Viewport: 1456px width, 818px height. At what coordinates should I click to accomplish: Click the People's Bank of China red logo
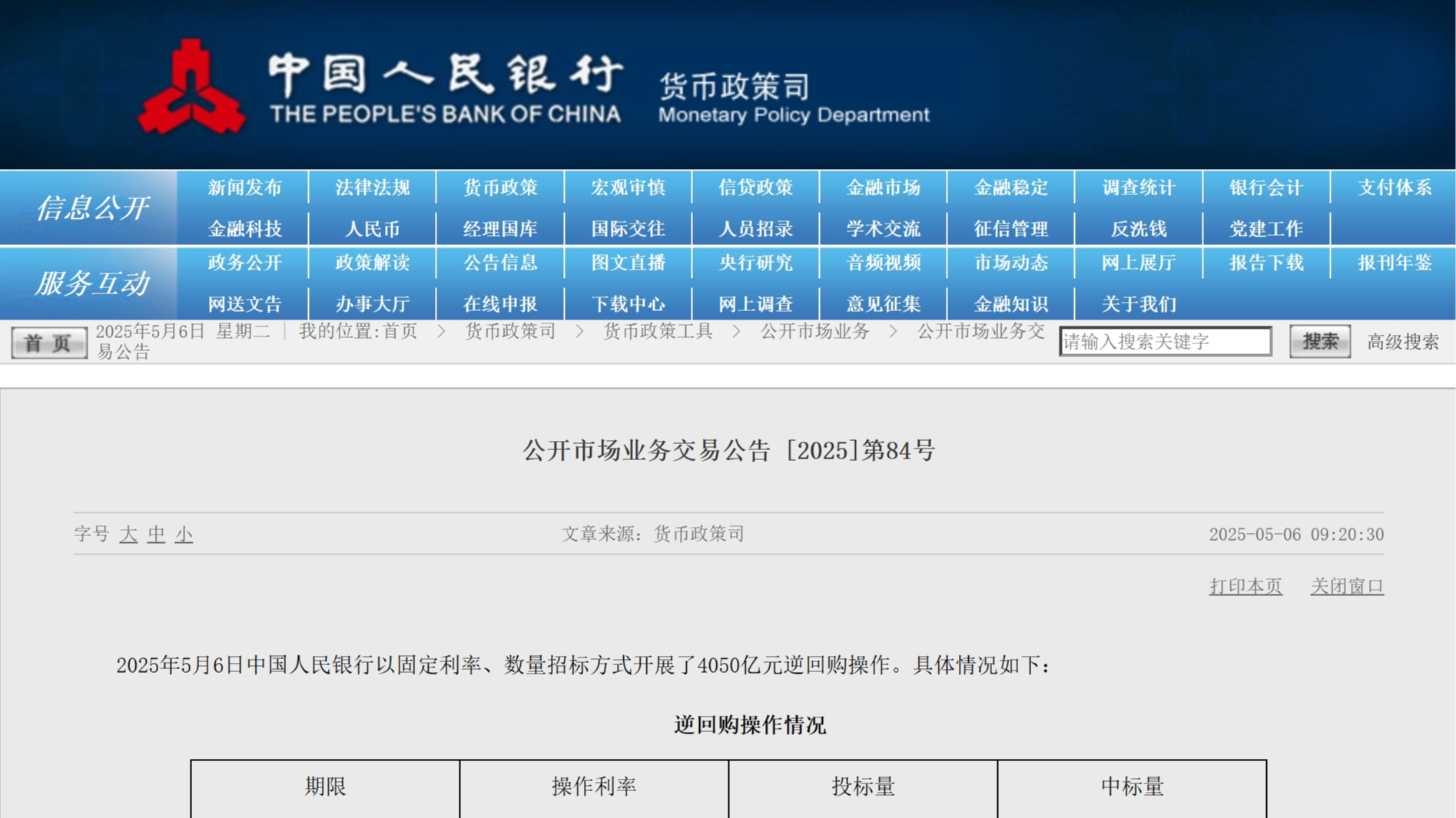(x=191, y=88)
